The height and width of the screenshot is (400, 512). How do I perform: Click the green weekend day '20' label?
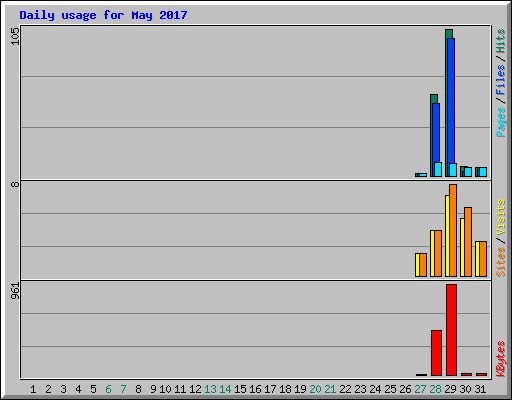[315, 389]
